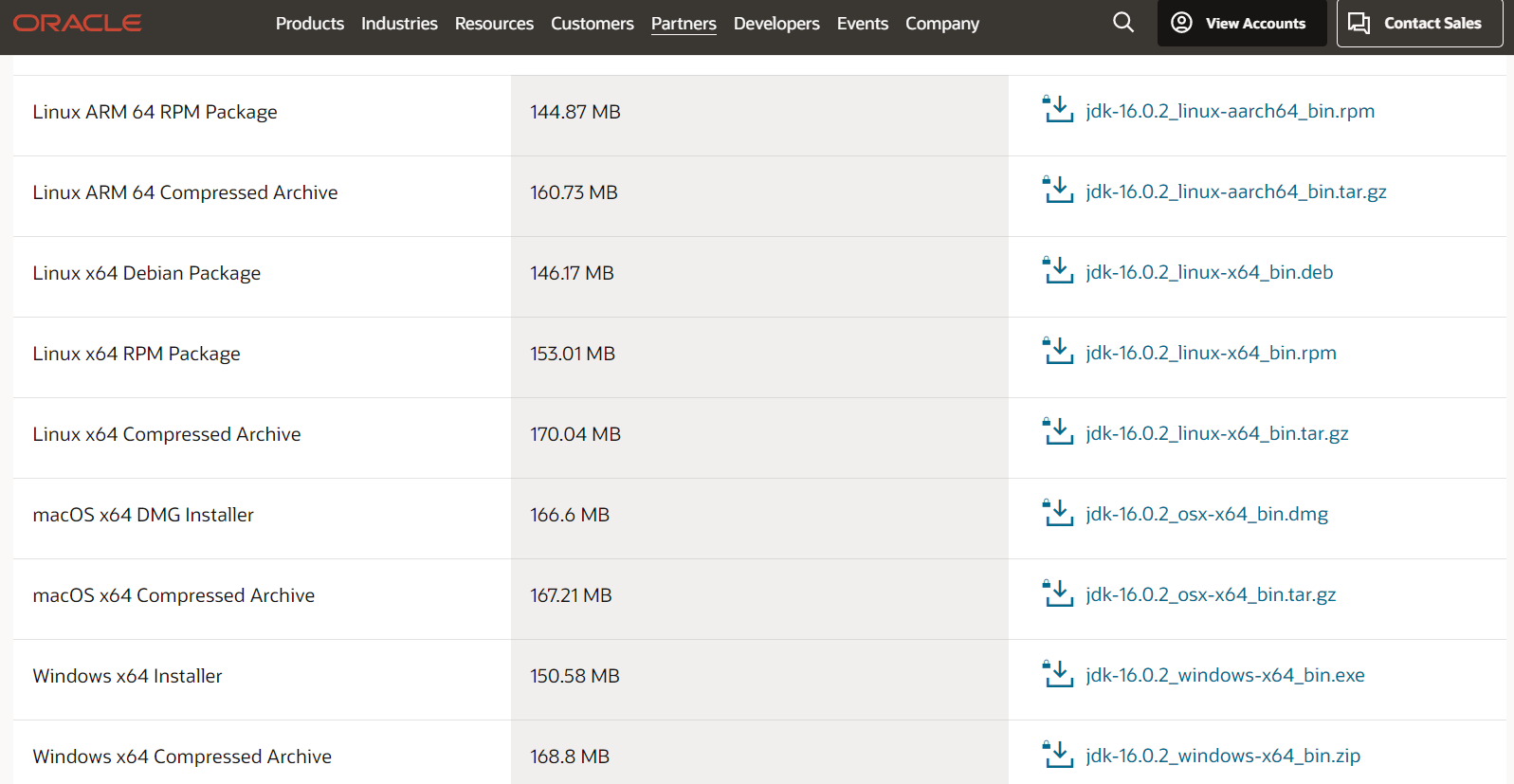
Task: Click the Oracle logo
Action: point(78,23)
